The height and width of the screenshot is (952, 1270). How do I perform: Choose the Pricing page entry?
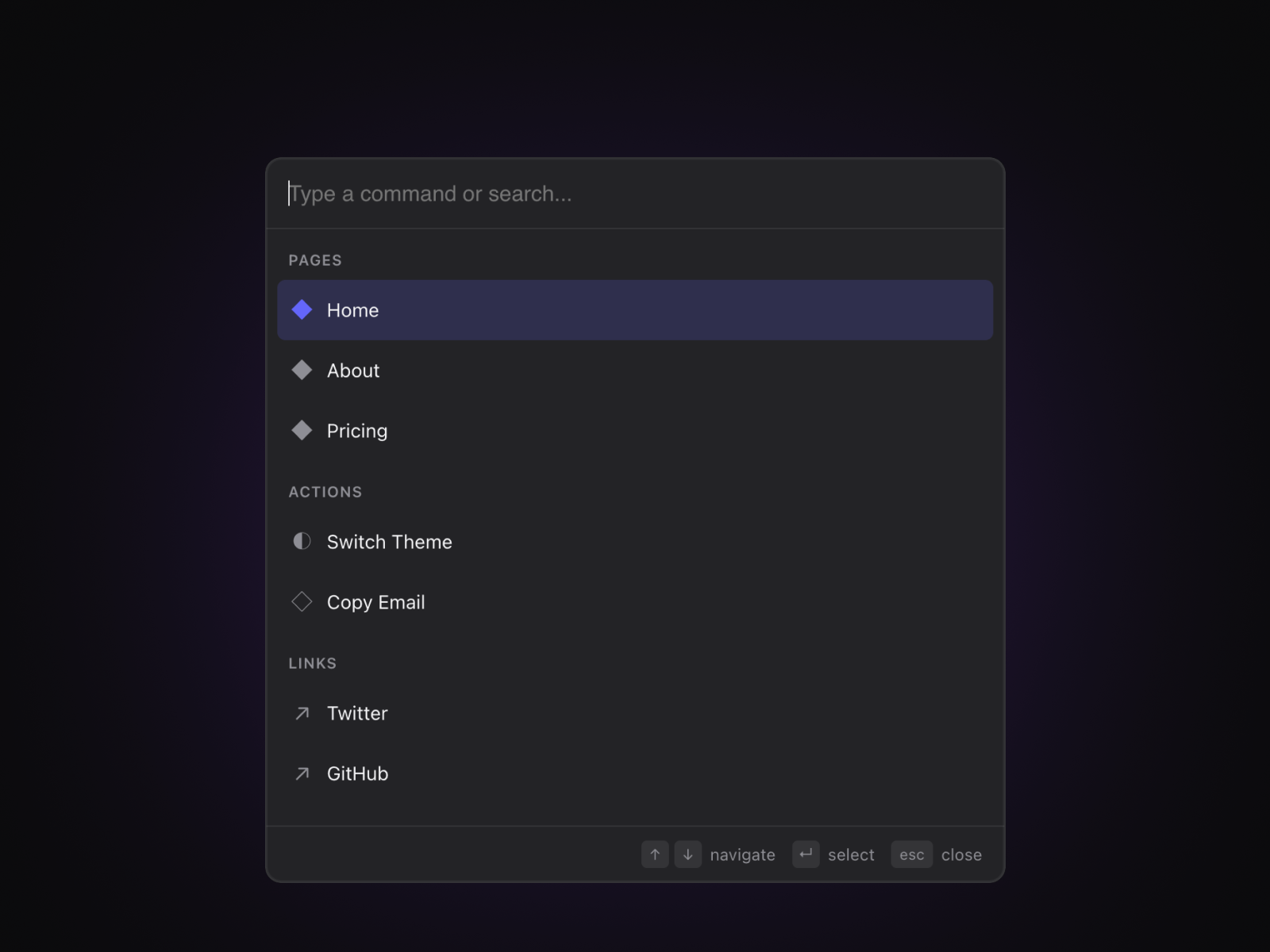635,431
